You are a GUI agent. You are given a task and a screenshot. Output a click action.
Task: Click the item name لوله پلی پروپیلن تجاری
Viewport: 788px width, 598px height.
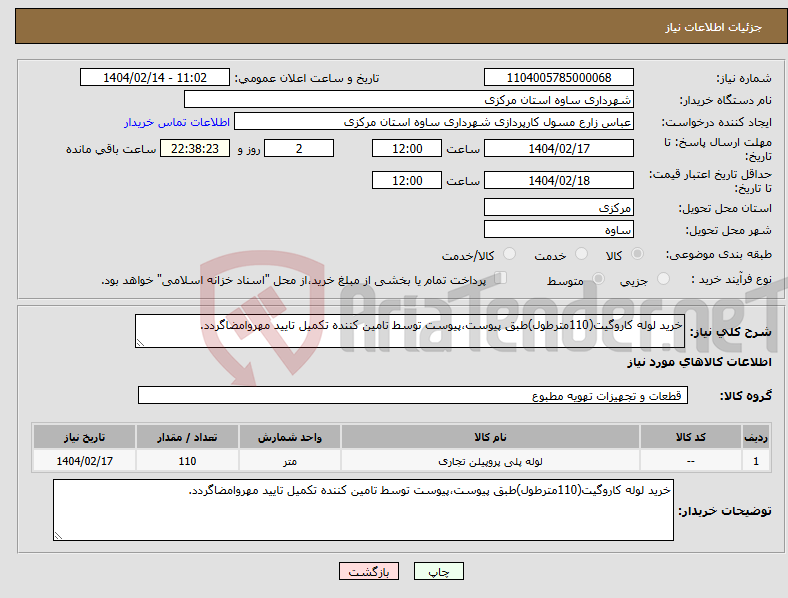[x=490, y=461]
